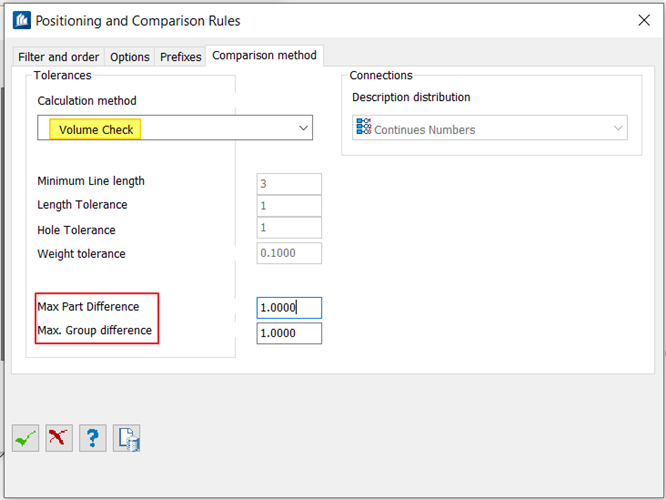Focus the Max. Group difference field

tap(289, 333)
